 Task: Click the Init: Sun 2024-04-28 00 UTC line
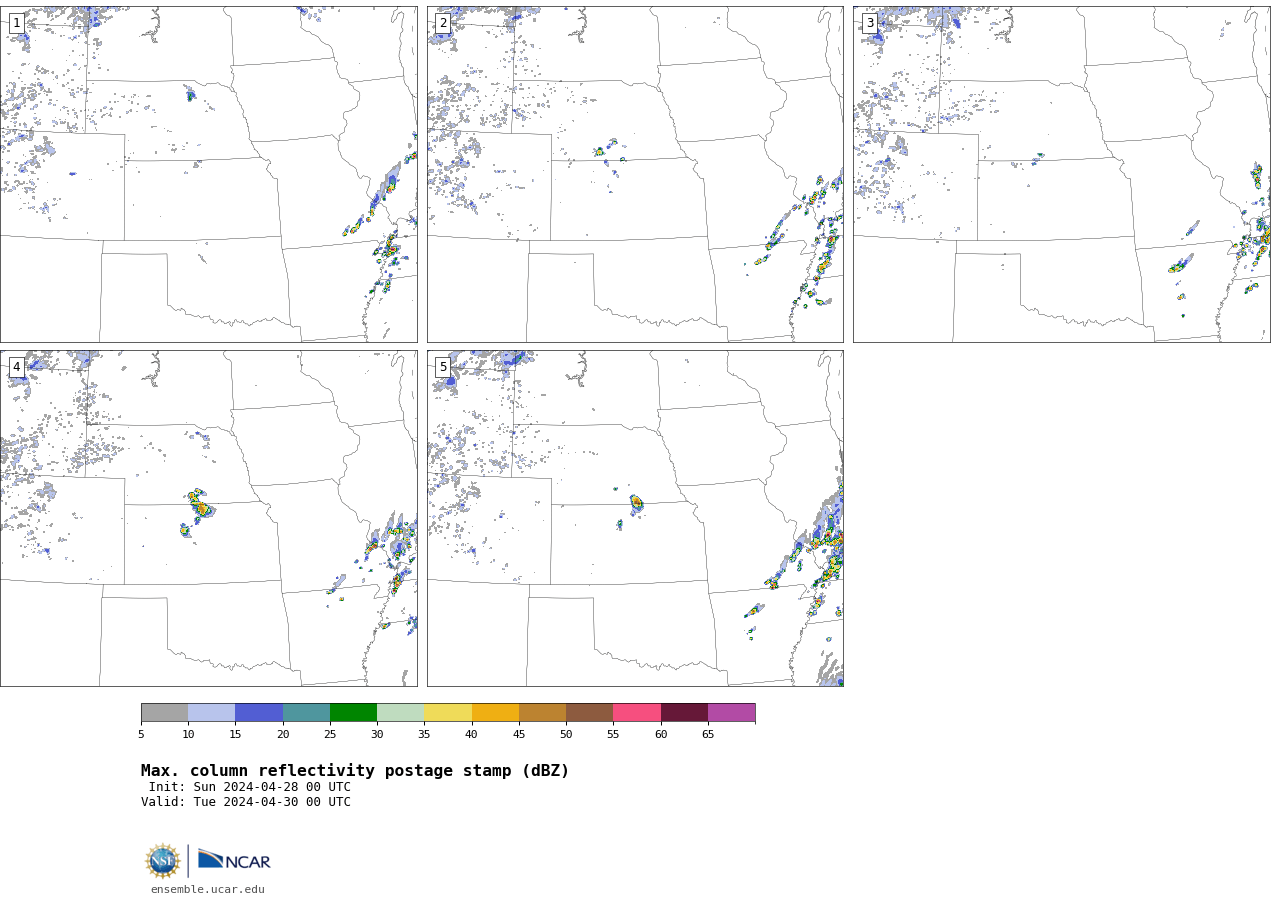250,787
